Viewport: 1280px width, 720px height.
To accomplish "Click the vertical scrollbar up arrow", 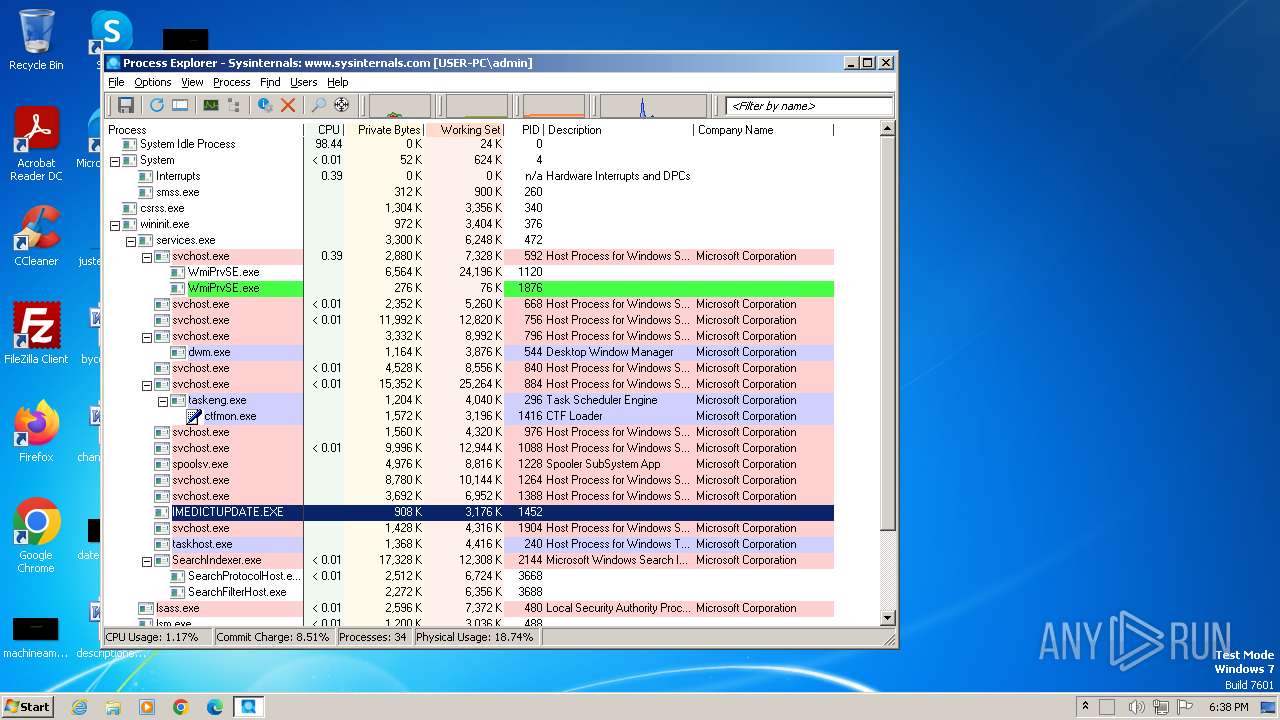I will [887, 129].
